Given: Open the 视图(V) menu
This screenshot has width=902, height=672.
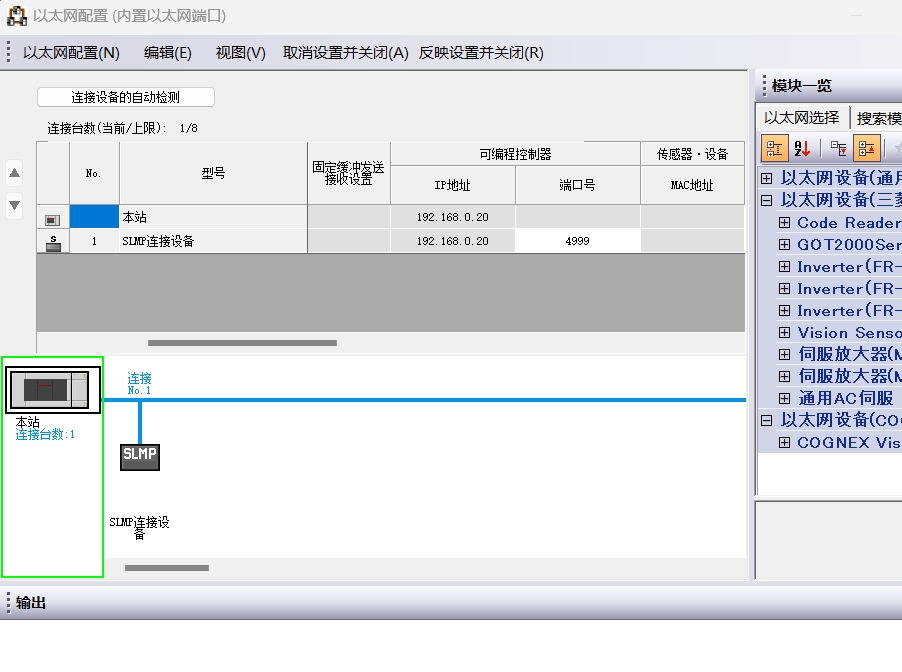Looking at the screenshot, I should pyautogui.click(x=240, y=53).
